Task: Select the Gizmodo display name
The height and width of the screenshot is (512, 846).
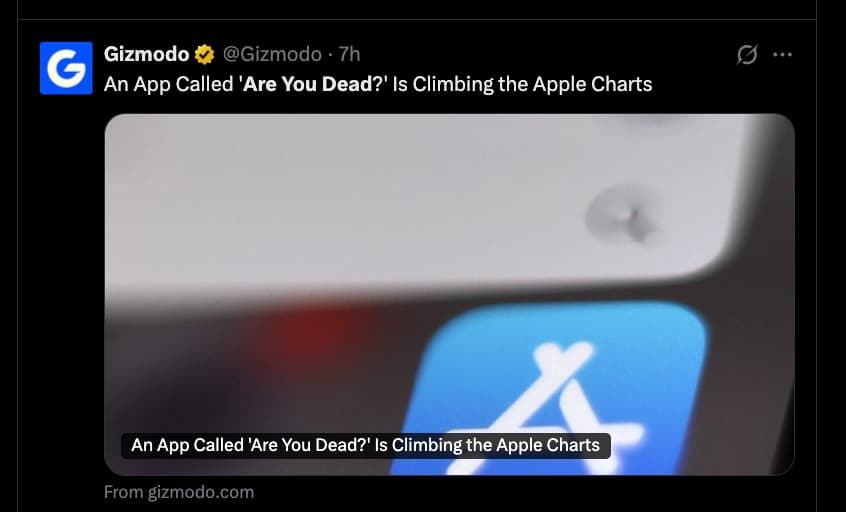Action: click(146, 54)
